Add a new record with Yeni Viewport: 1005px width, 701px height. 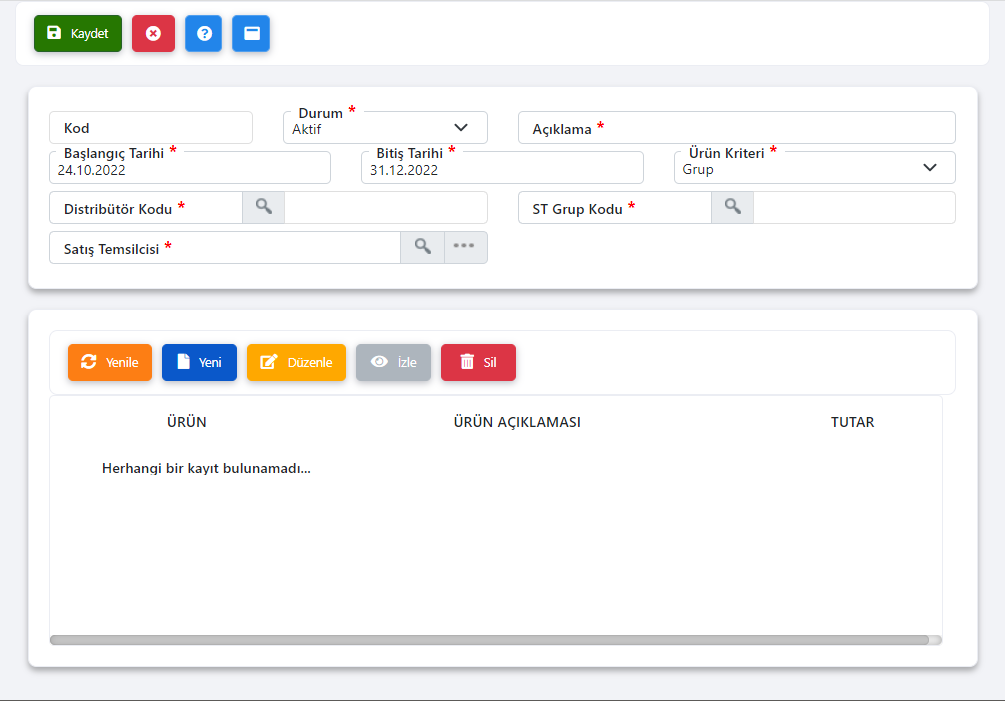point(199,362)
